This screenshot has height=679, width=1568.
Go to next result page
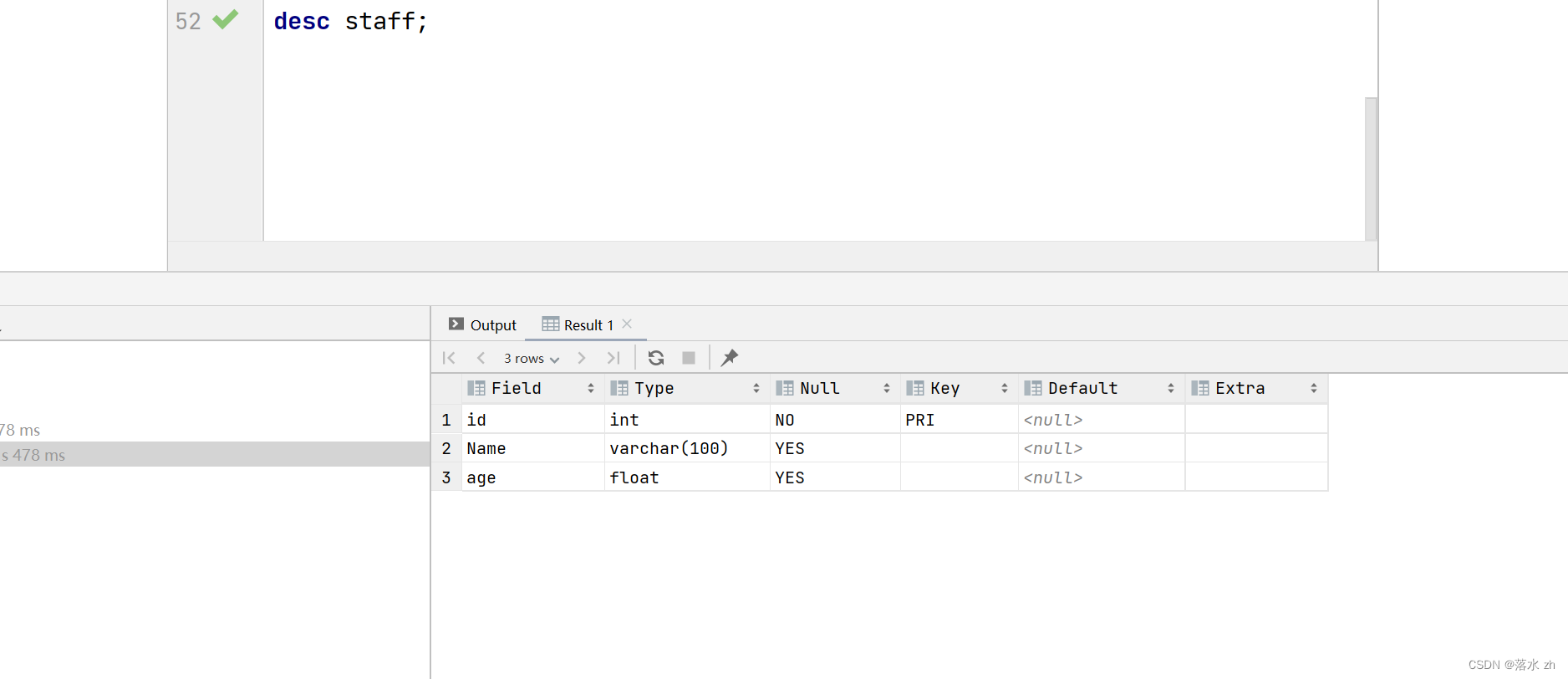tap(582, 358)
